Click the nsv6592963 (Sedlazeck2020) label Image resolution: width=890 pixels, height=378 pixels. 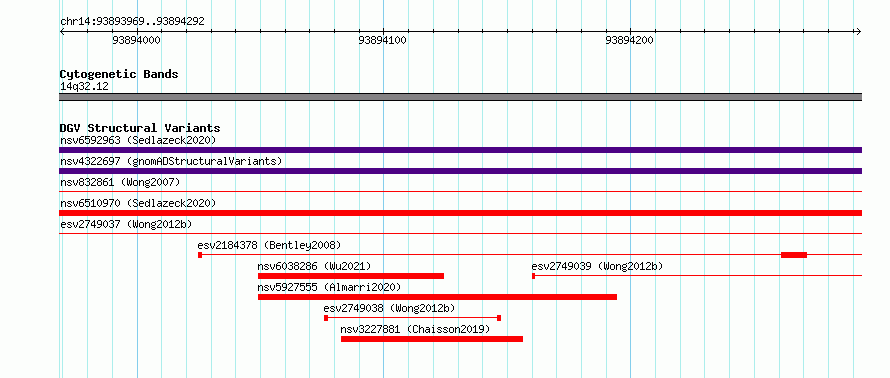click(138, 140)
